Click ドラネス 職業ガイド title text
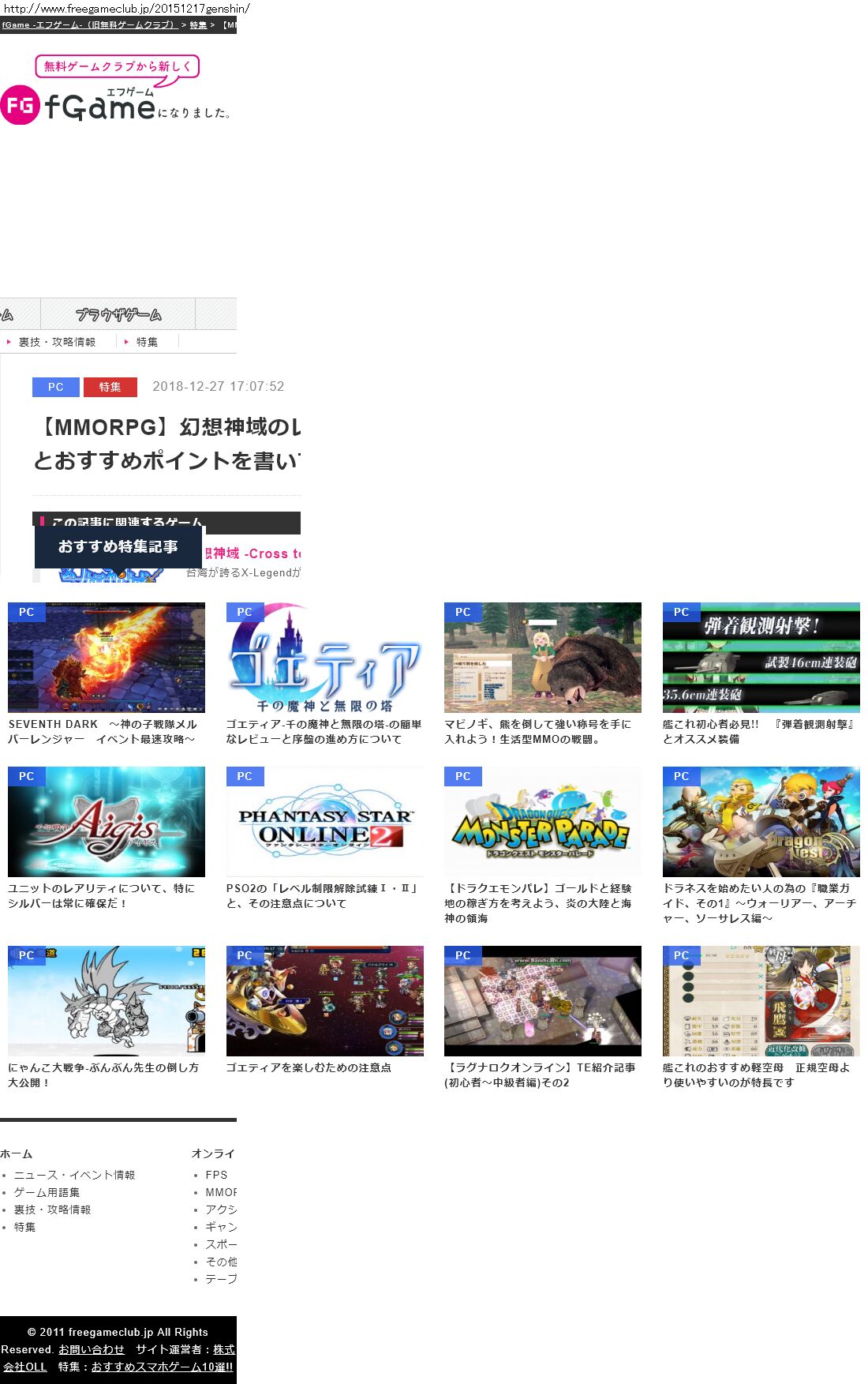The width and height of the screenshot is (868, 1384). coord(759,903)
